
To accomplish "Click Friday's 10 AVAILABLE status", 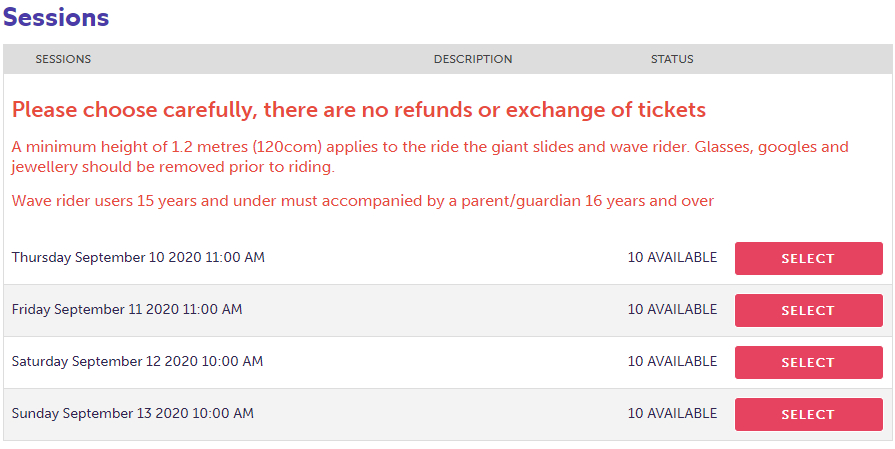I will [672, 310].
